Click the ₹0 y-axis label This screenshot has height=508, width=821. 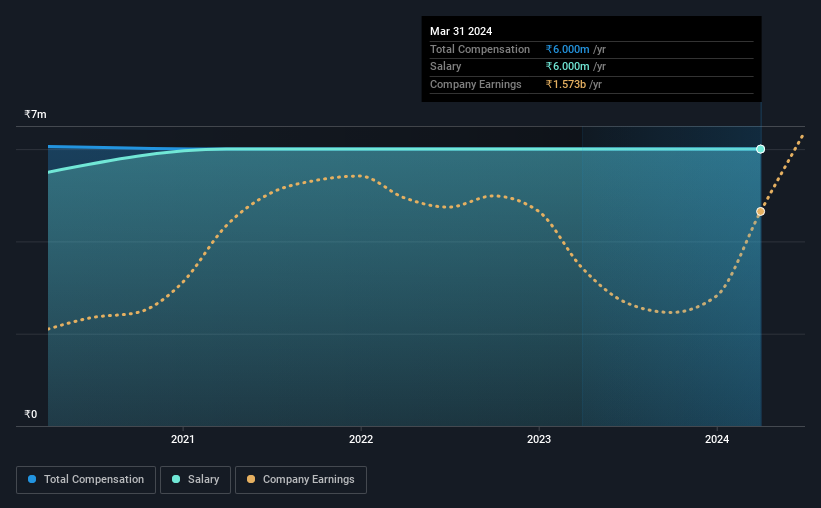click(x=30, y=414)
